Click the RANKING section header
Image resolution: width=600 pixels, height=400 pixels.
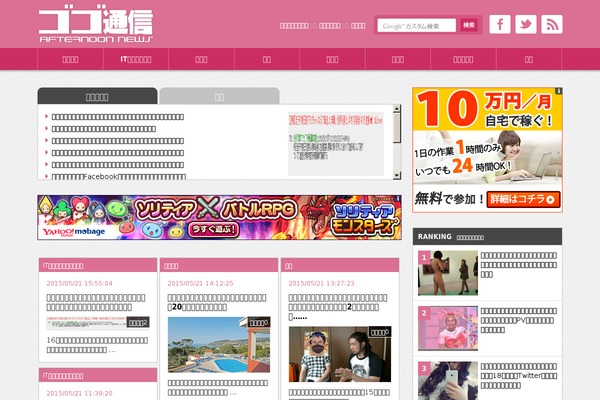click(x=487, y=237)
